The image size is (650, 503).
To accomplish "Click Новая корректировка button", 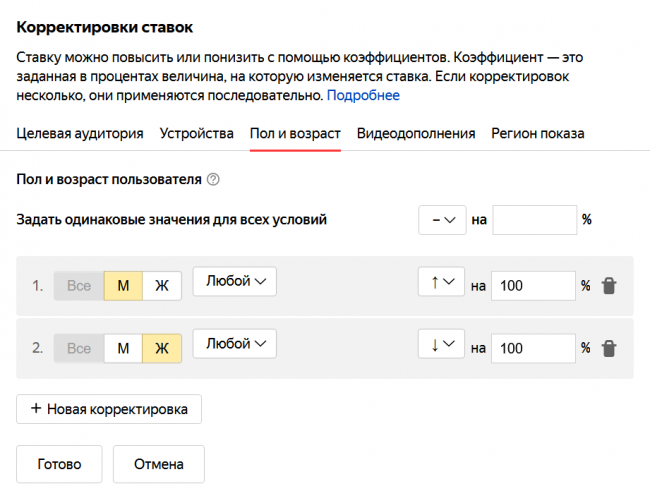I will pos(109,409).
